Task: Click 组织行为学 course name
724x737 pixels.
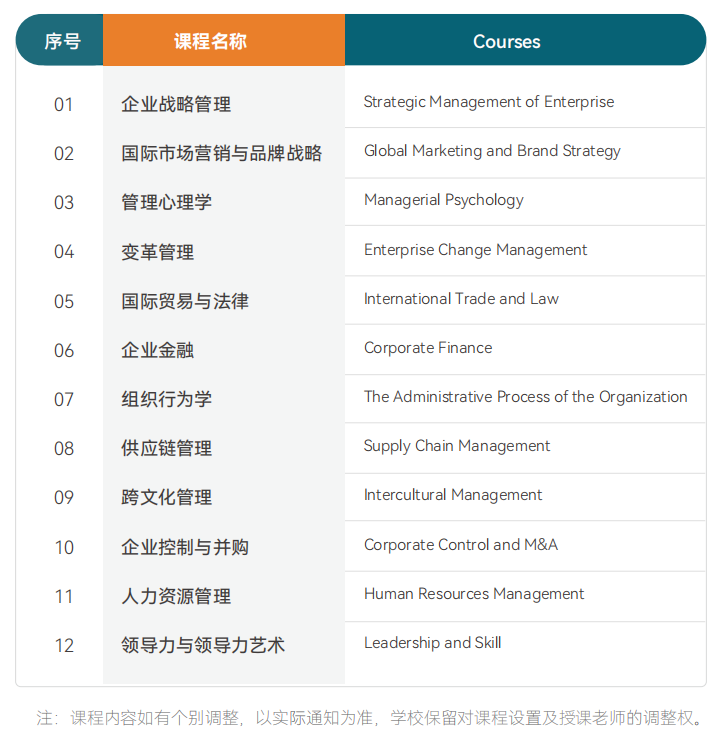Action: [x=166, y=400]
